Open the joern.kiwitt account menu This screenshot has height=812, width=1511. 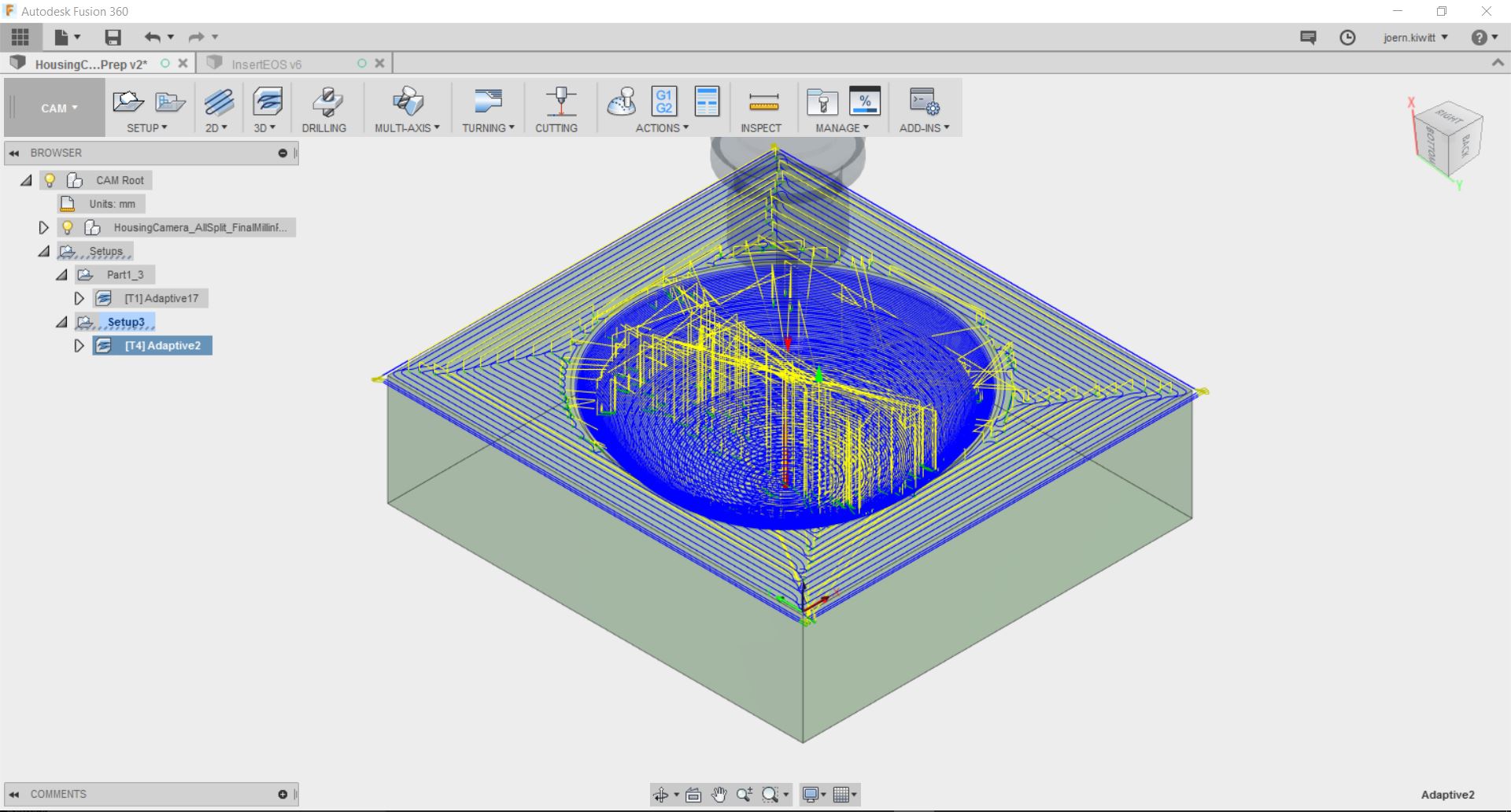pos(1415,38)
